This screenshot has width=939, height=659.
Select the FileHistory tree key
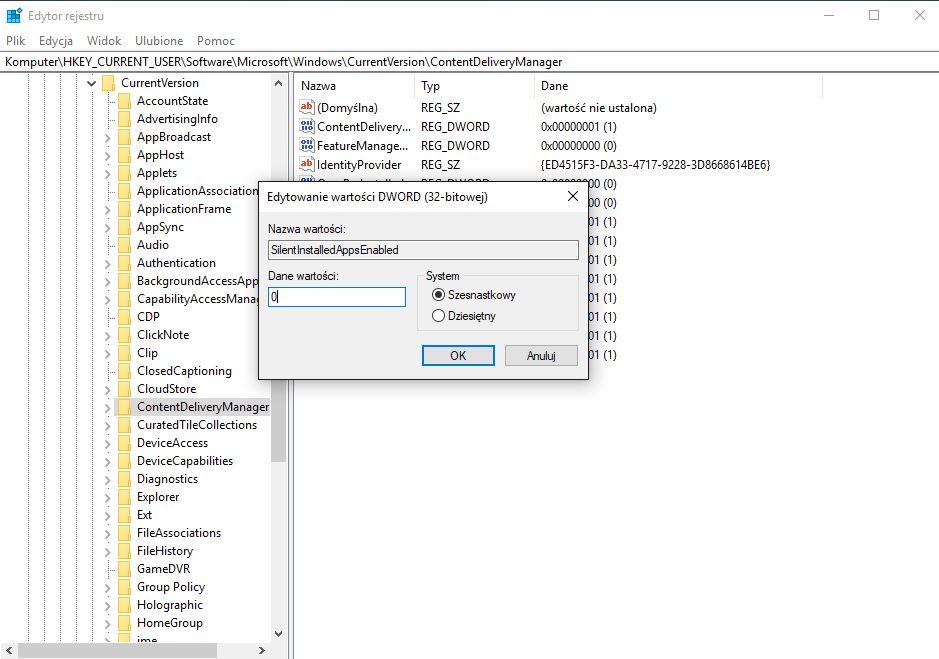coord(165,551)
